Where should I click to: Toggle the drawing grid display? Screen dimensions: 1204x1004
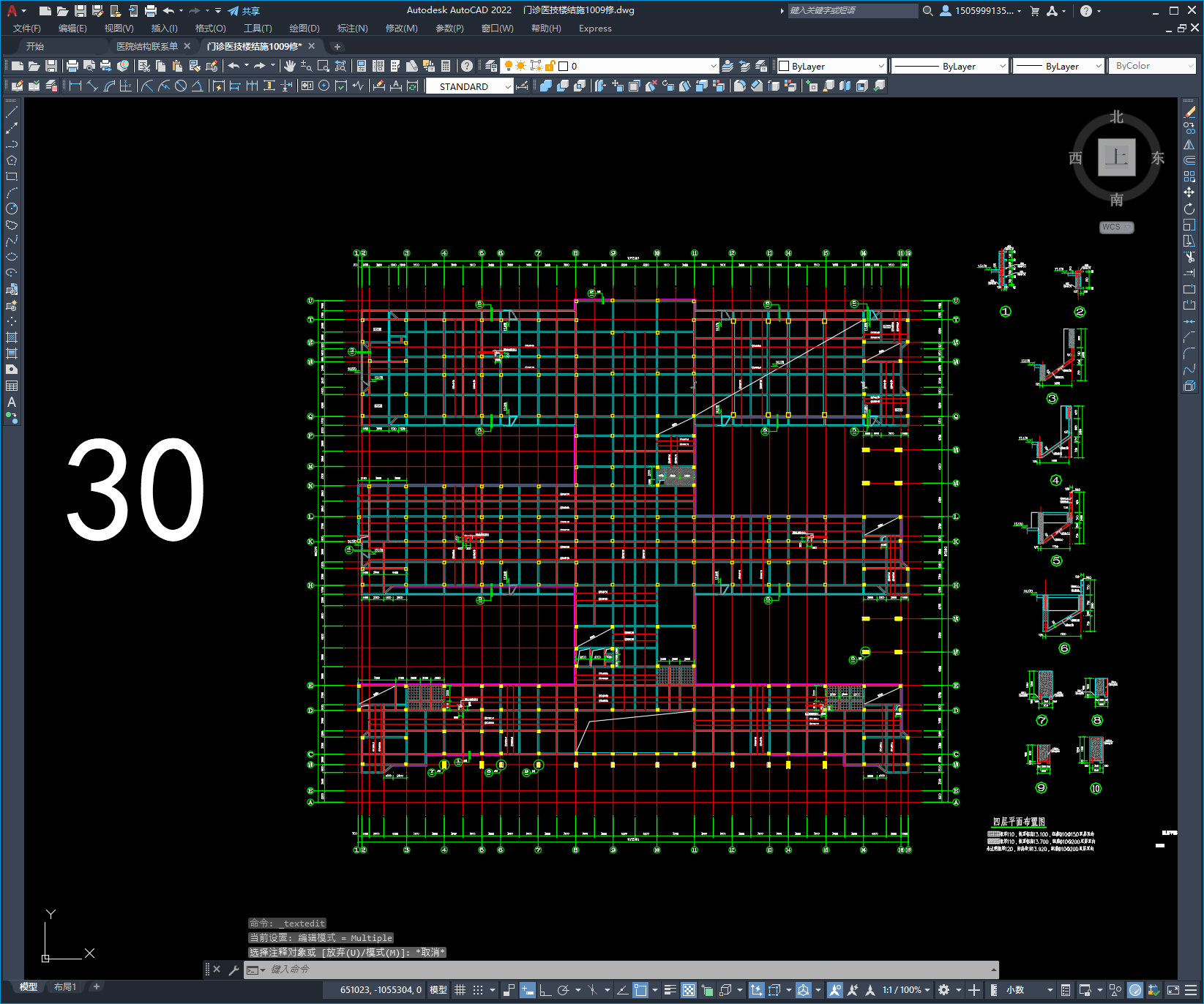(460, 990)
